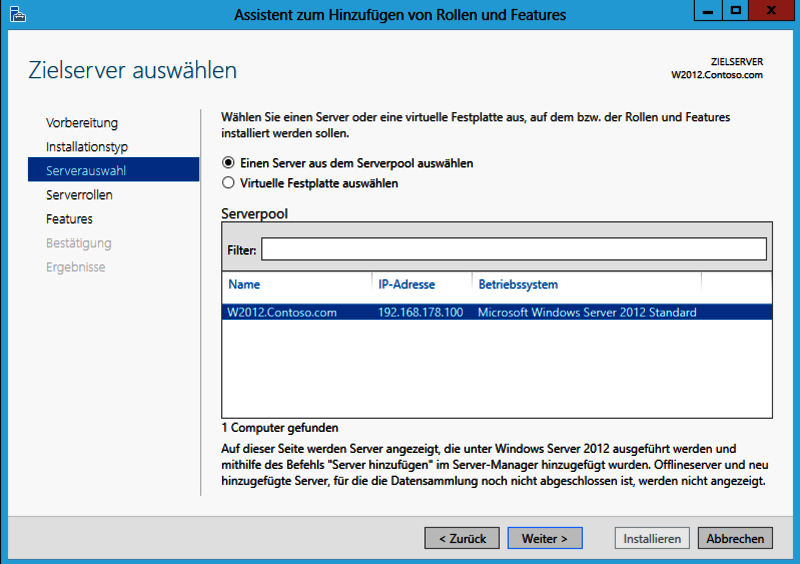Click IP address 192.168.178.100 cell

click(420, 312)
